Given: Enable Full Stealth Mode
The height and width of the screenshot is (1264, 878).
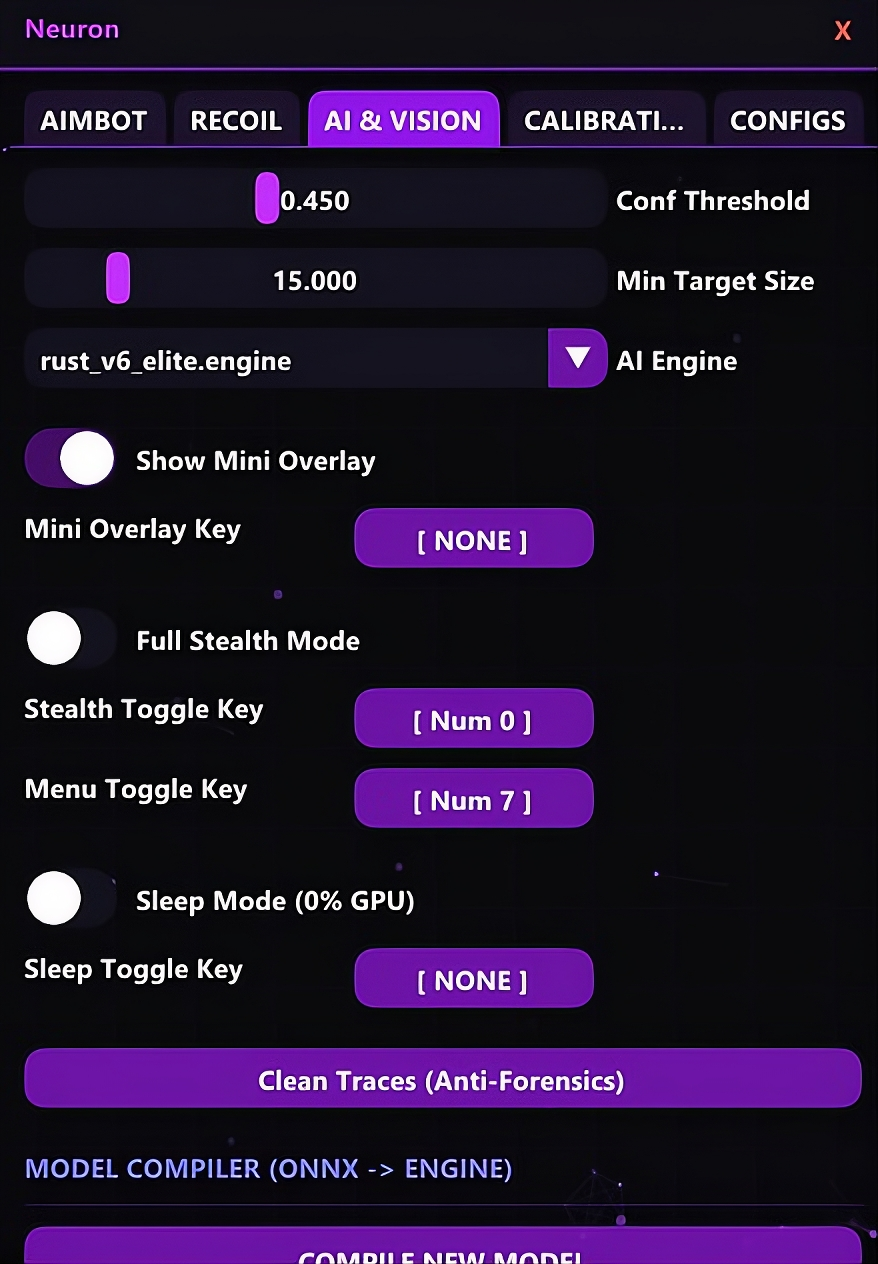Looking at the screenshot, I should tap(70, 639).
